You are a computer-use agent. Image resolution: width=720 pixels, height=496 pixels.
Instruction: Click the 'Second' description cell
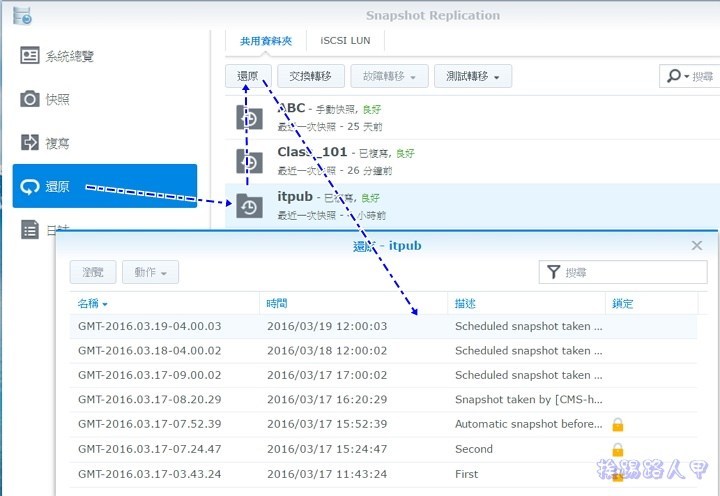473,449
